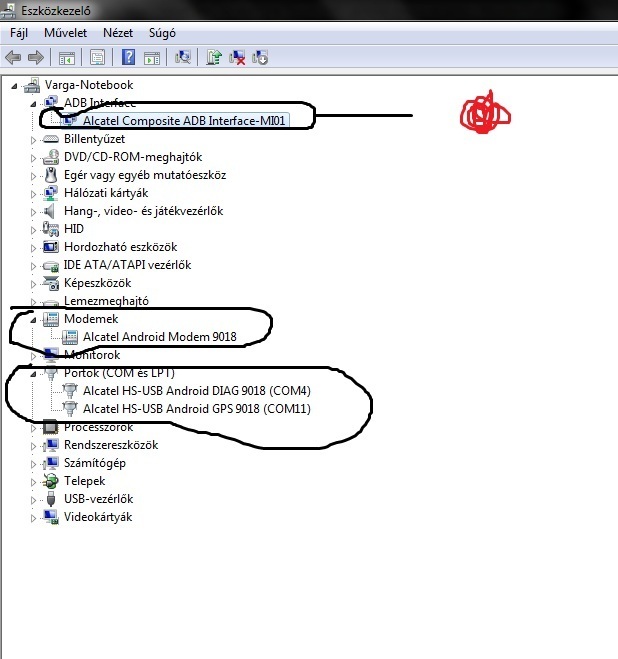Select Alcatel Composite ADB Interface-MI01
The image size is (618, 659).
click(184, 121)
